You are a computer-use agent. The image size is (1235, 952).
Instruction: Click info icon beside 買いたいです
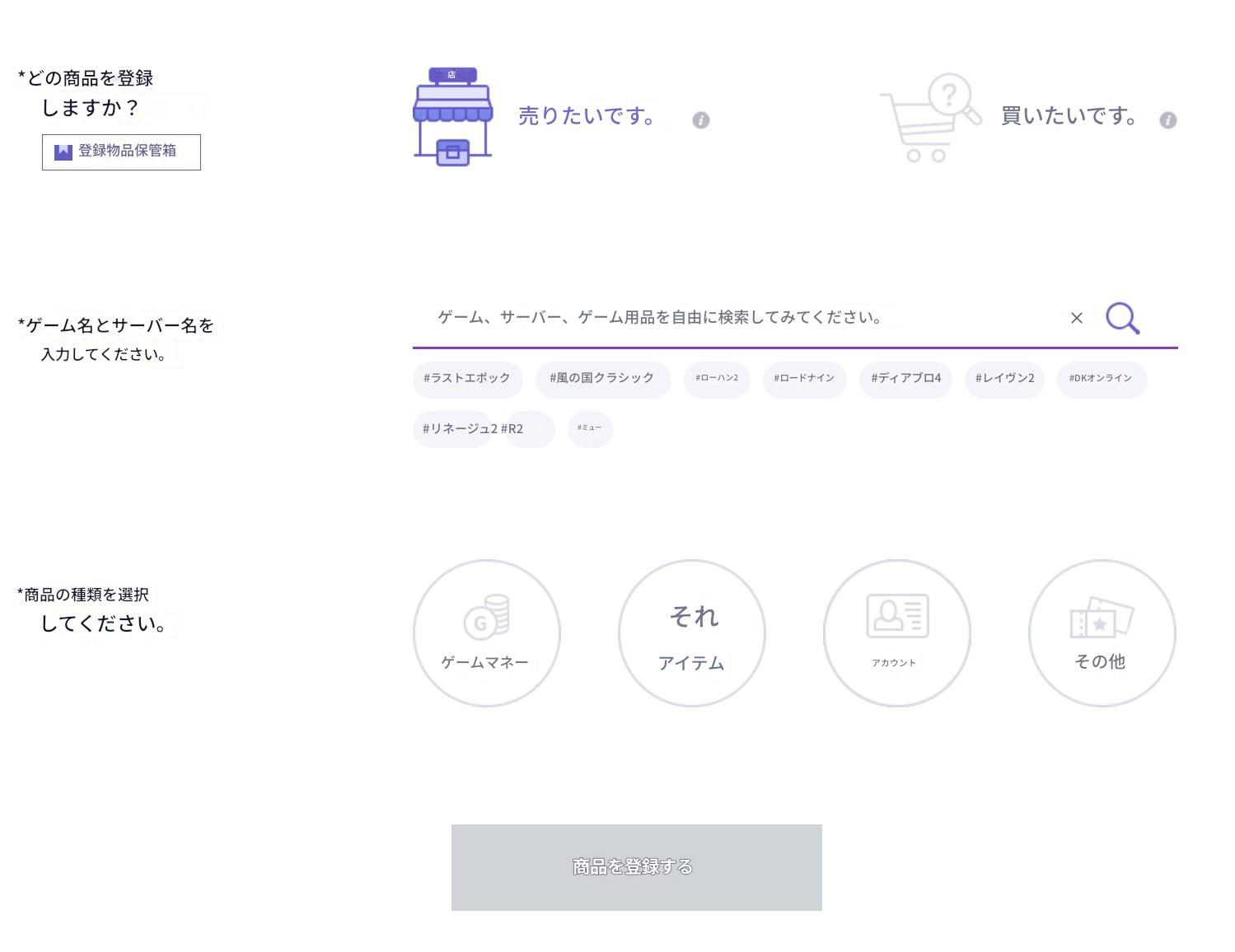pyautogui.click(x=1167, y=120)
